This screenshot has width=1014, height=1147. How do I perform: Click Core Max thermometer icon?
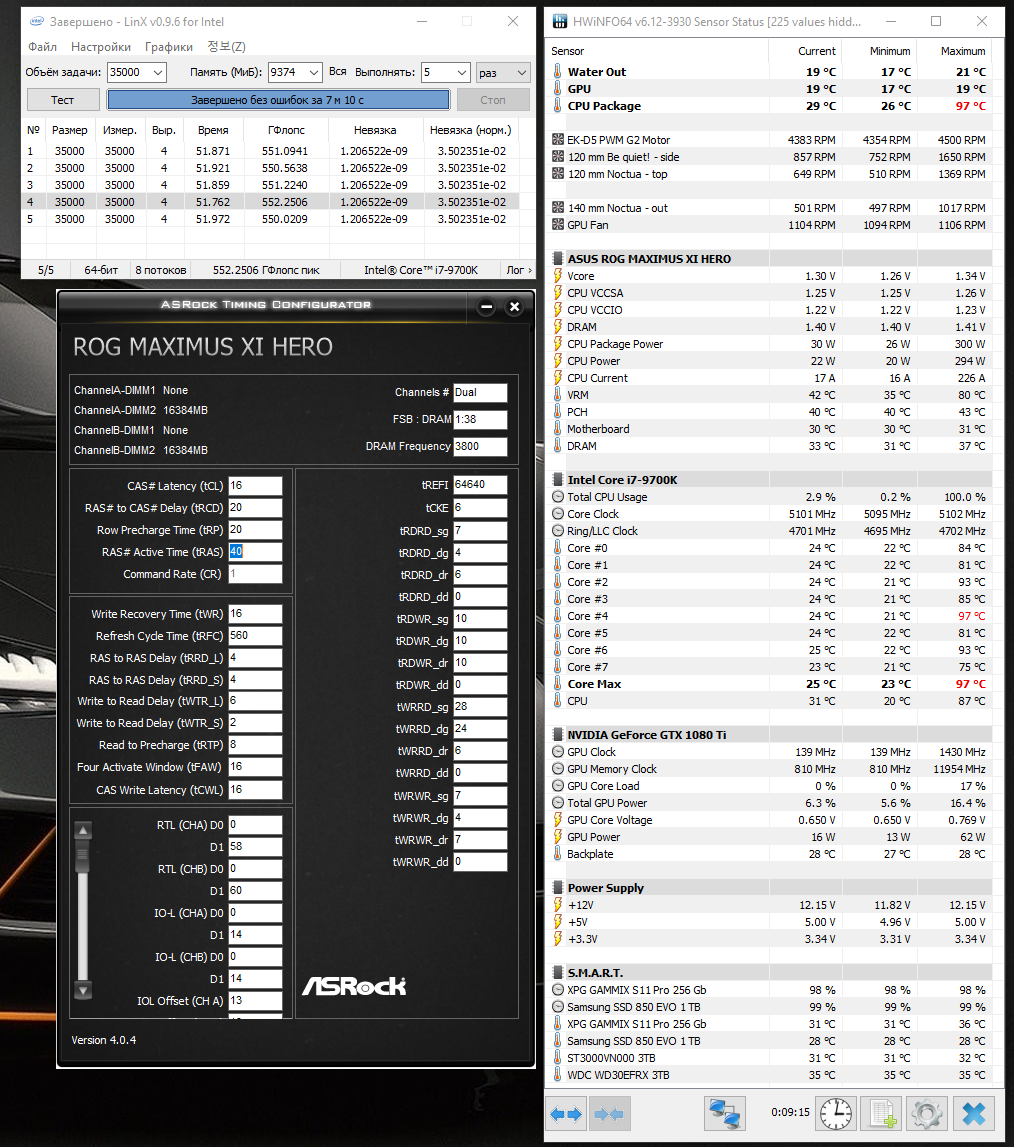click(x=557, y=684)
